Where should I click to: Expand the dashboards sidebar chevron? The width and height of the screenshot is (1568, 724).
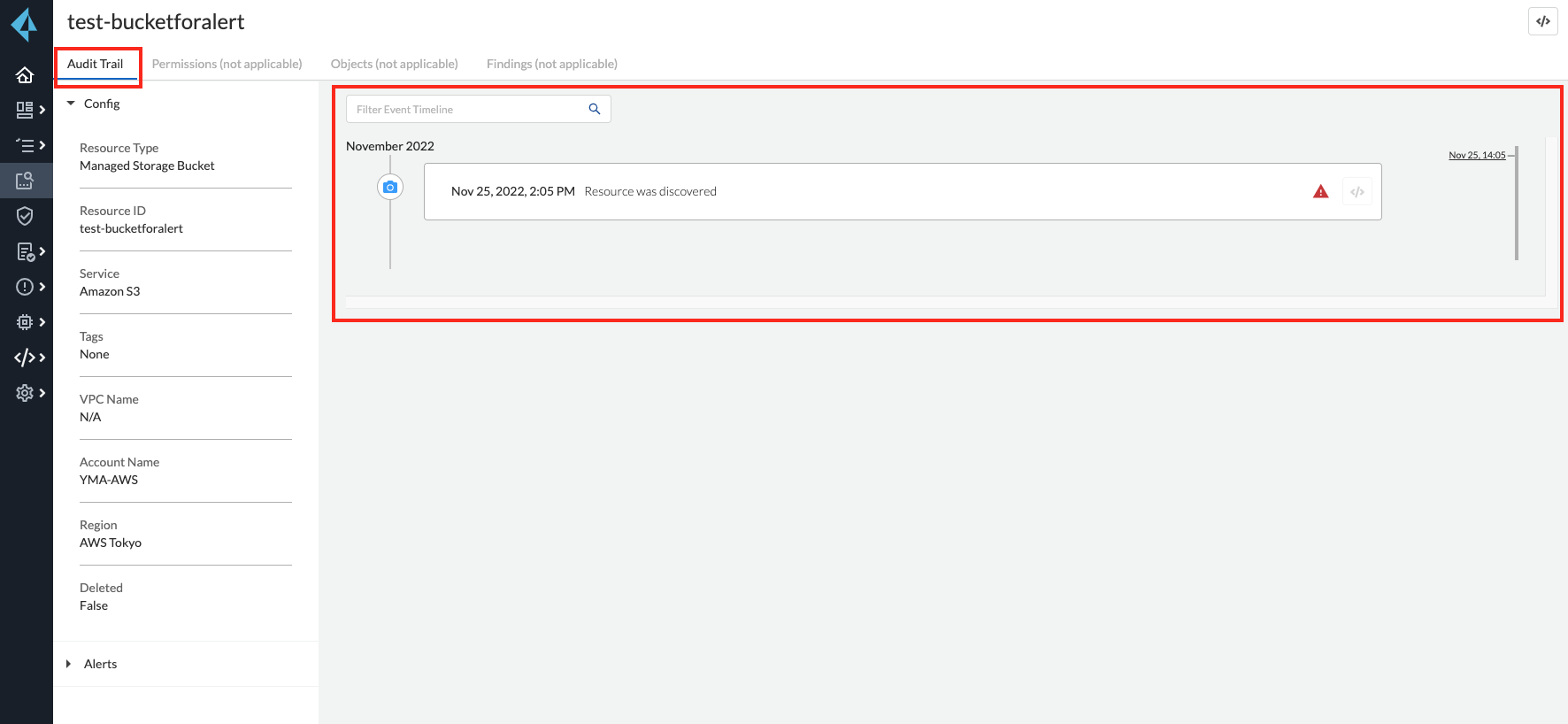42,110
